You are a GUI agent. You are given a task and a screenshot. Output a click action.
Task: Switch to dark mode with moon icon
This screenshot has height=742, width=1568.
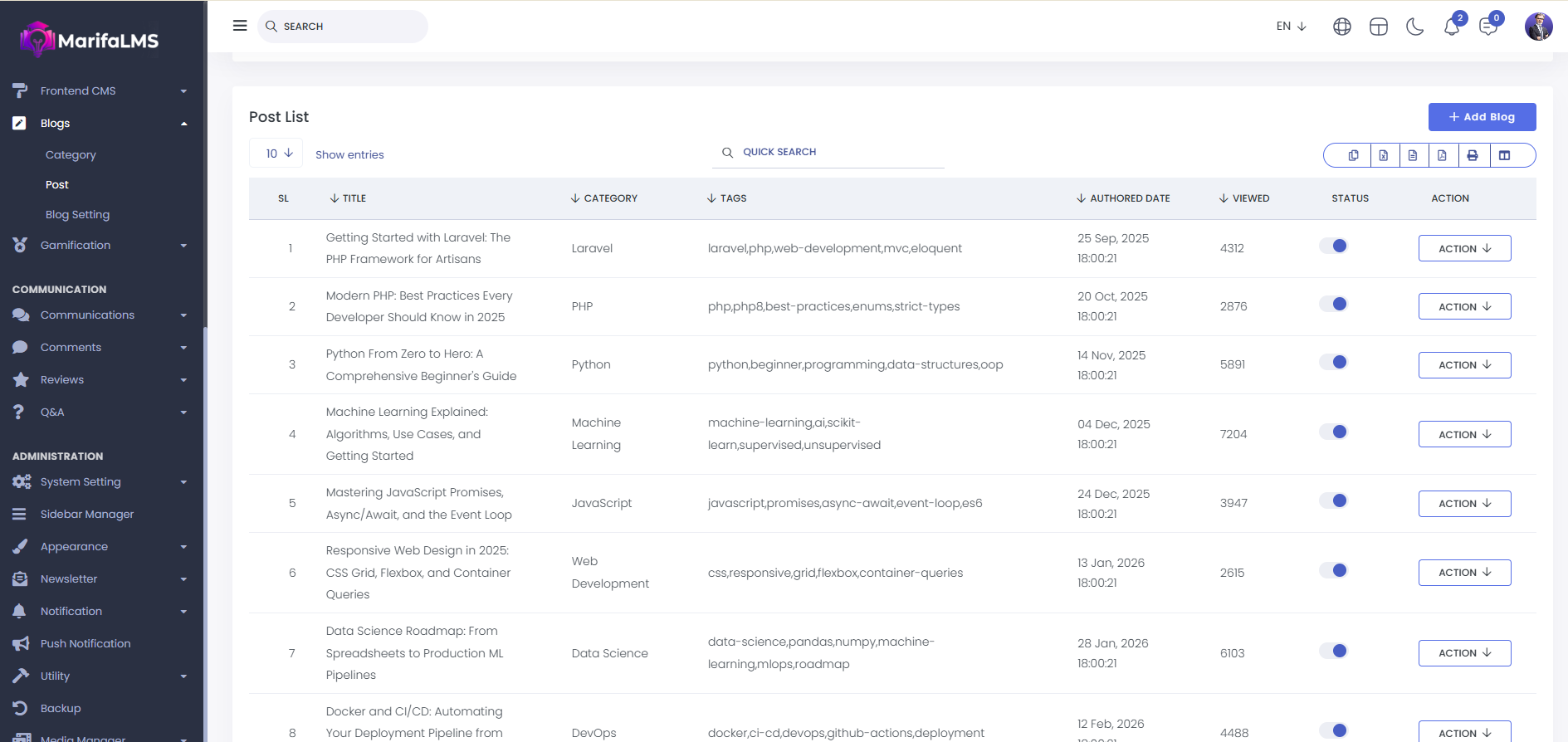click(x=1414, y=27)
